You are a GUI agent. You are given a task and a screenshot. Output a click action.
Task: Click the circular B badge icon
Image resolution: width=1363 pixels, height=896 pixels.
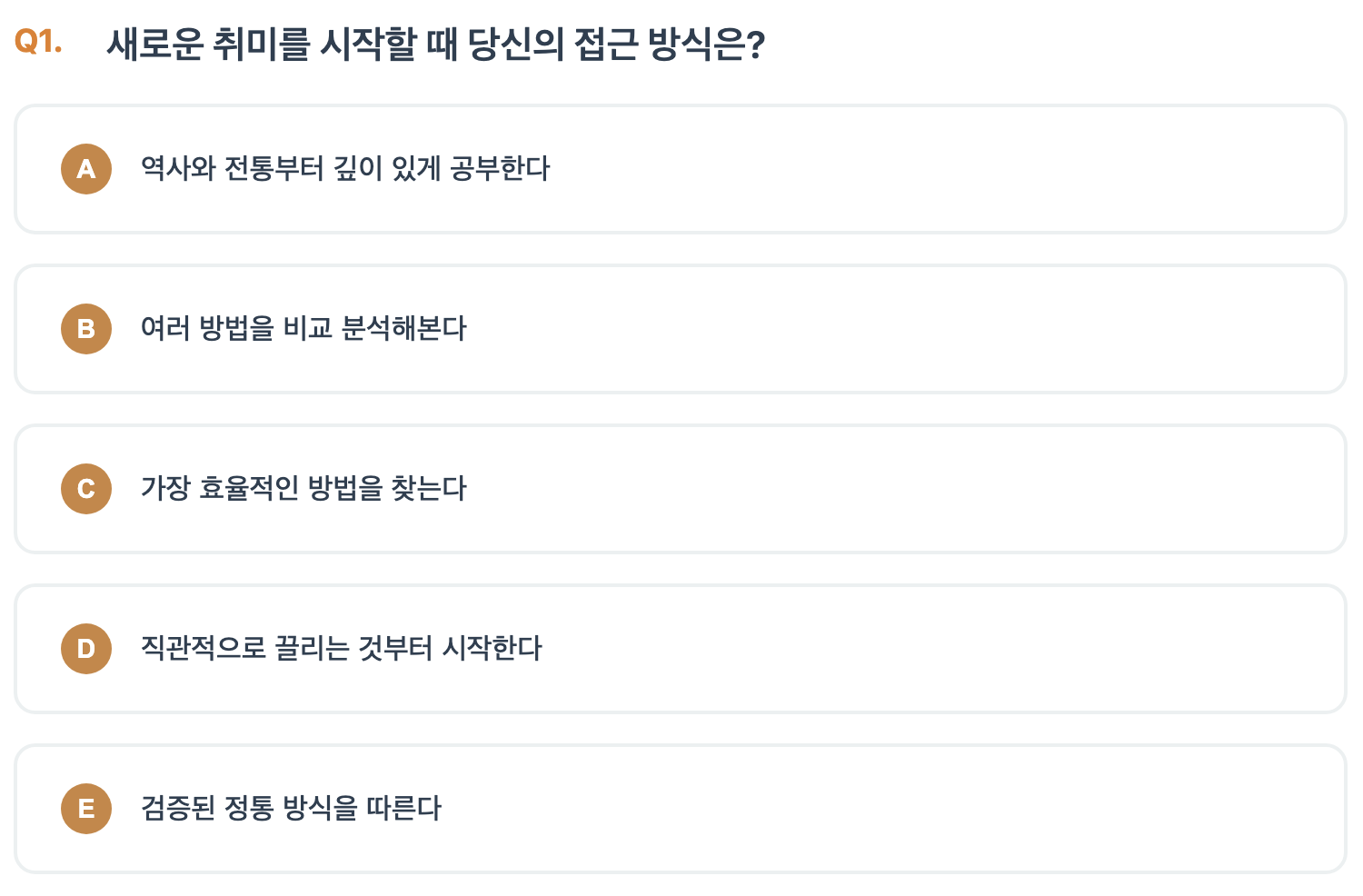[x=85, y=329]
